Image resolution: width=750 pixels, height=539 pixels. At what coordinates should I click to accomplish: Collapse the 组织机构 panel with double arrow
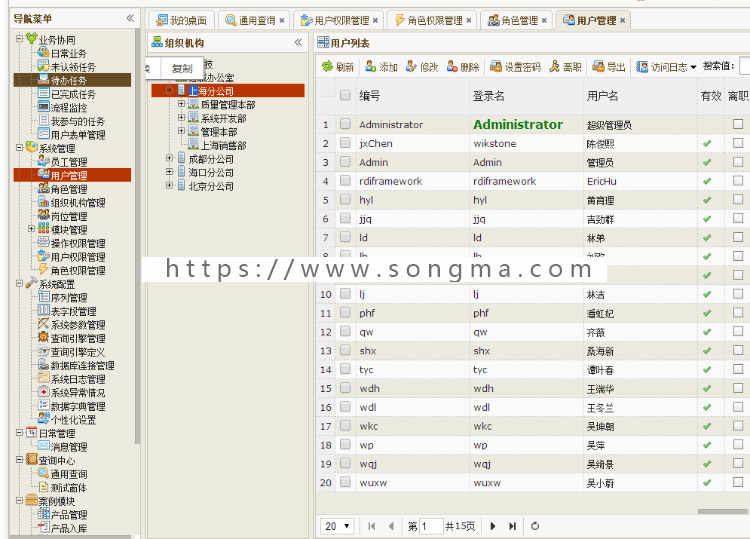298,43
